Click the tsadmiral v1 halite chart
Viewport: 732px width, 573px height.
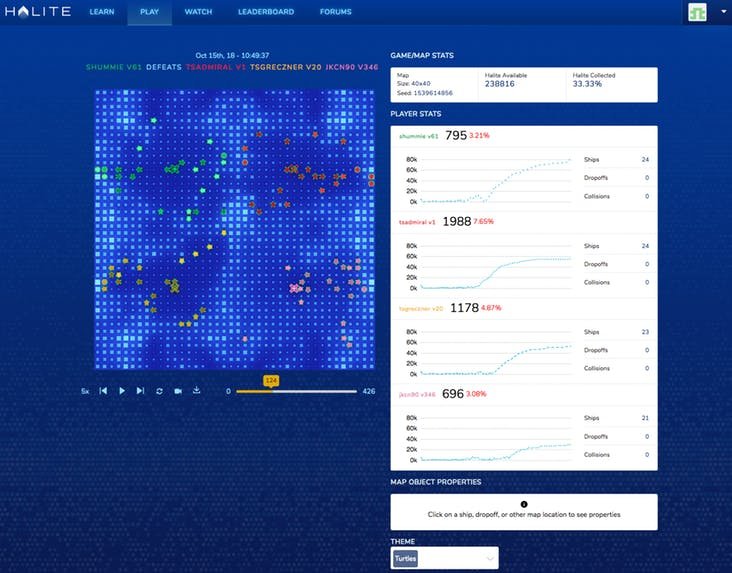pos(489,267)
